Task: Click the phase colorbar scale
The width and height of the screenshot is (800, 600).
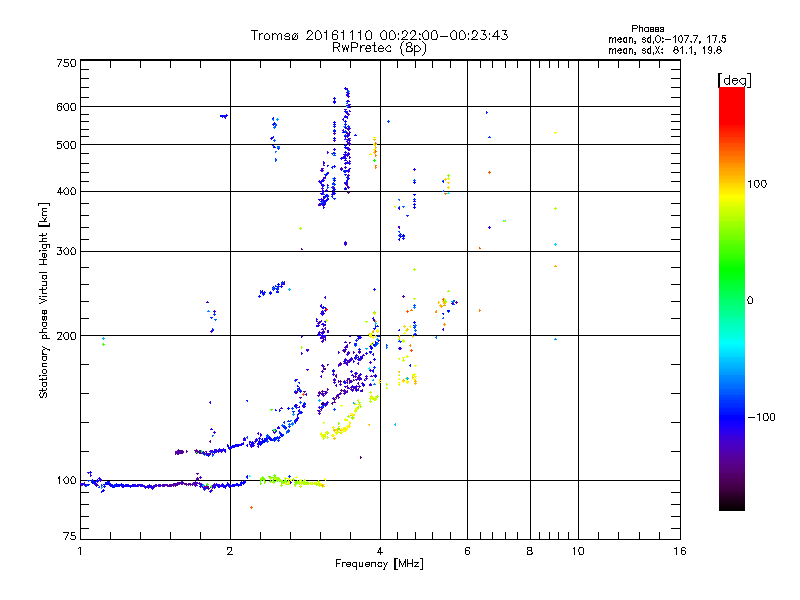Action: pyautogui.click(x=732, y=298)
